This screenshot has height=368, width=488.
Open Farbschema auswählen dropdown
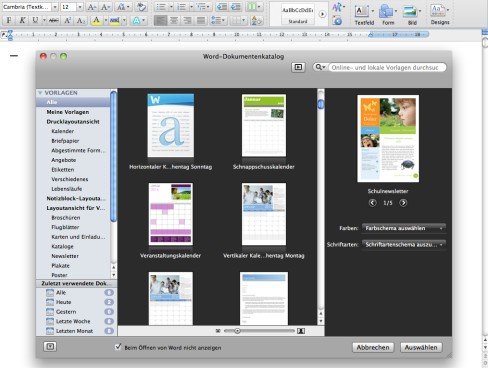pos(404,228)
